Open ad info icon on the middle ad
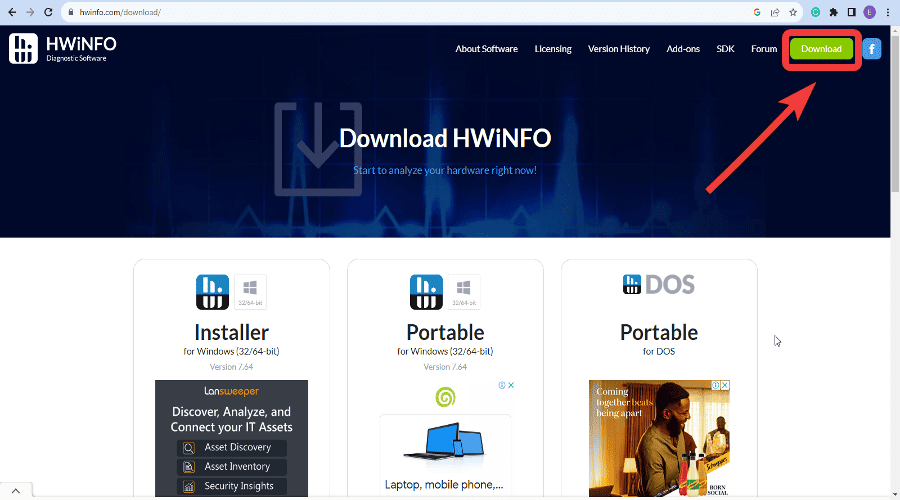Screen dimensions: 900x500 (502, 385)
